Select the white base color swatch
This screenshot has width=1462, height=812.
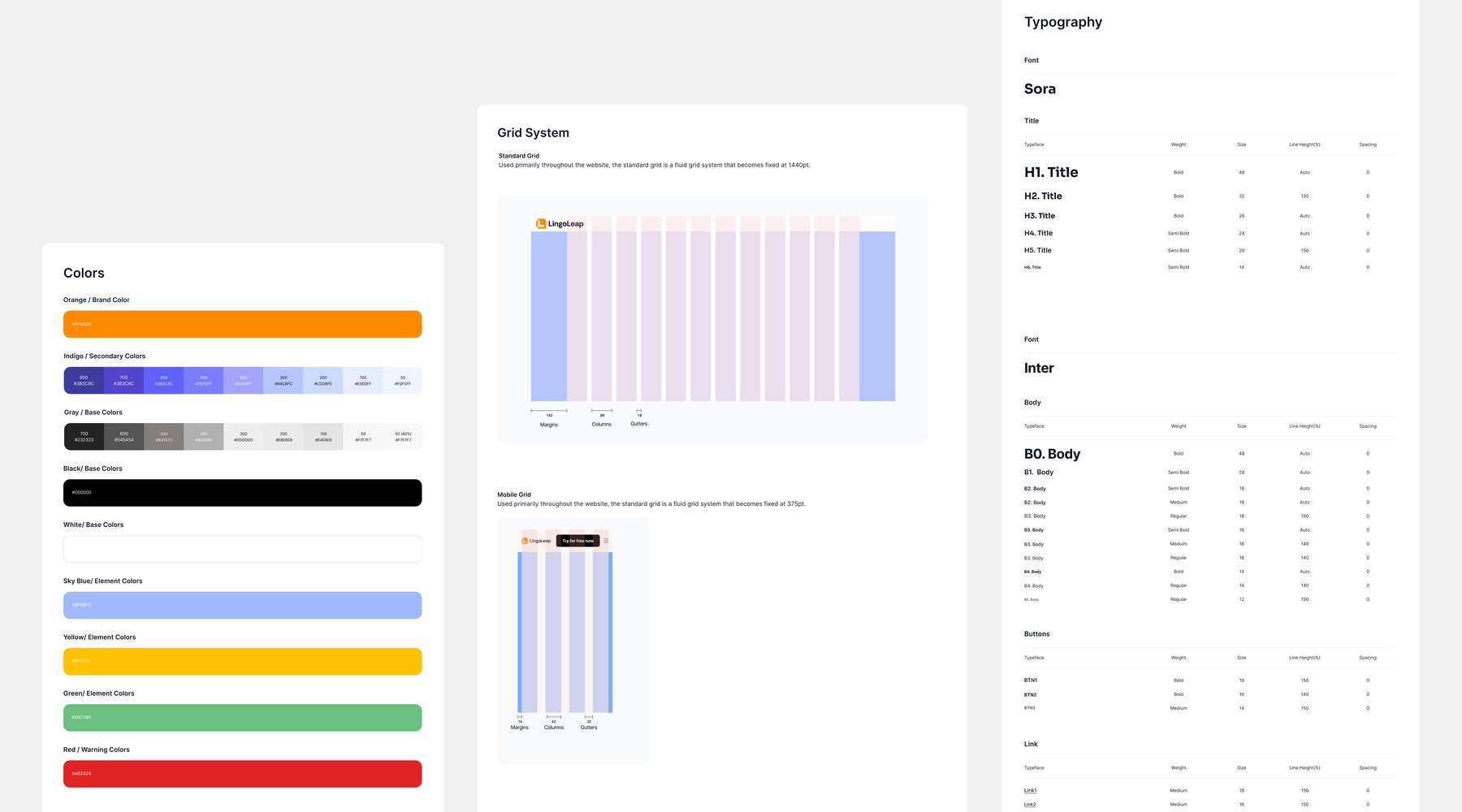[242, 549]
